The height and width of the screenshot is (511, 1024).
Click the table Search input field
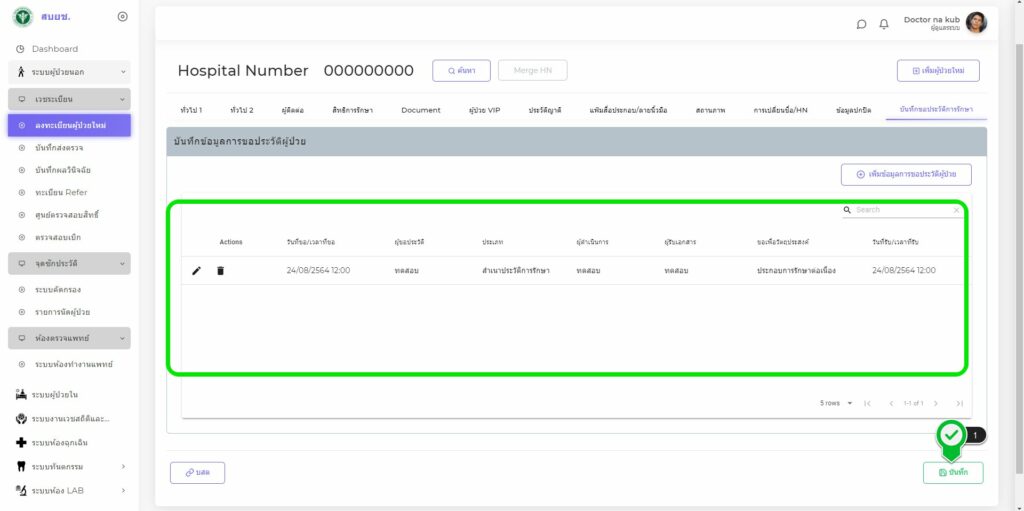coord(898,210)
